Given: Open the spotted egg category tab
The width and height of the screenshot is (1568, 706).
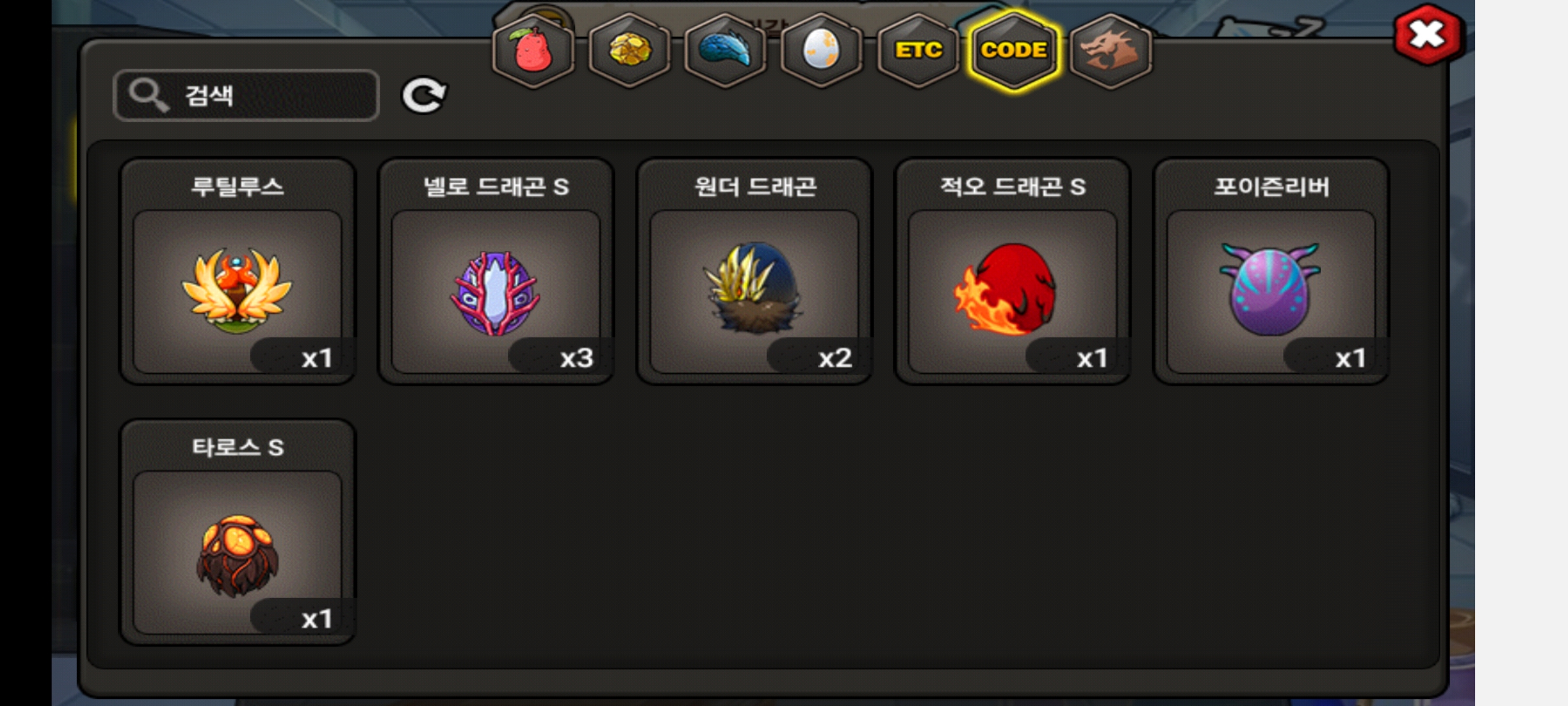Looking at the screenshot, I should pos(821,50).
